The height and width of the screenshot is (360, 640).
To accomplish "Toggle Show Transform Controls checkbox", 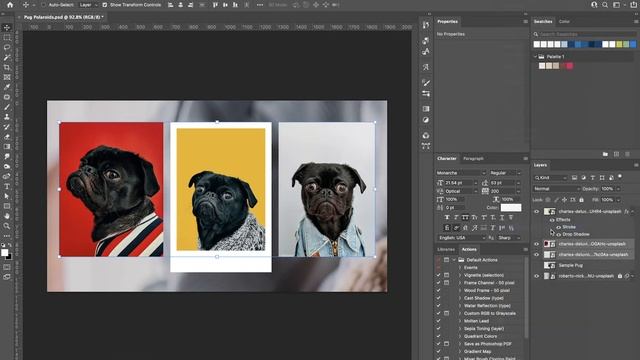I will tap(104, 5).
